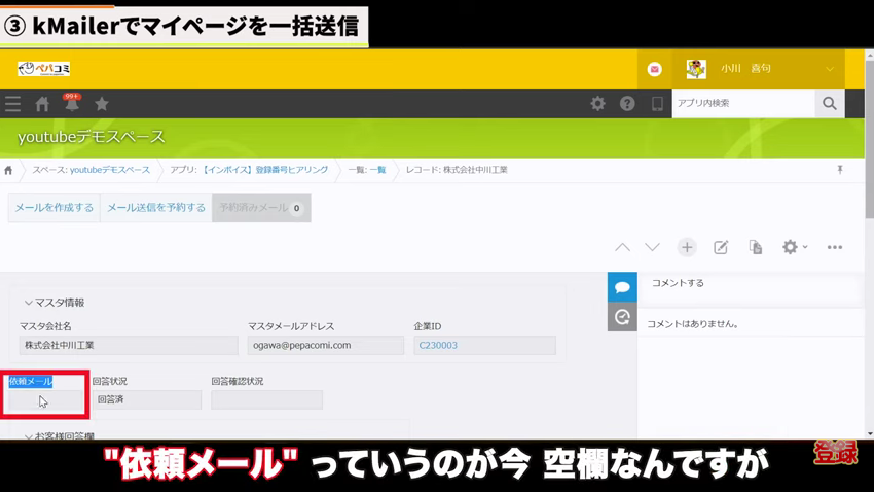
Task: Go to portal home icon in dark toolbar
Action: (42, 104)
